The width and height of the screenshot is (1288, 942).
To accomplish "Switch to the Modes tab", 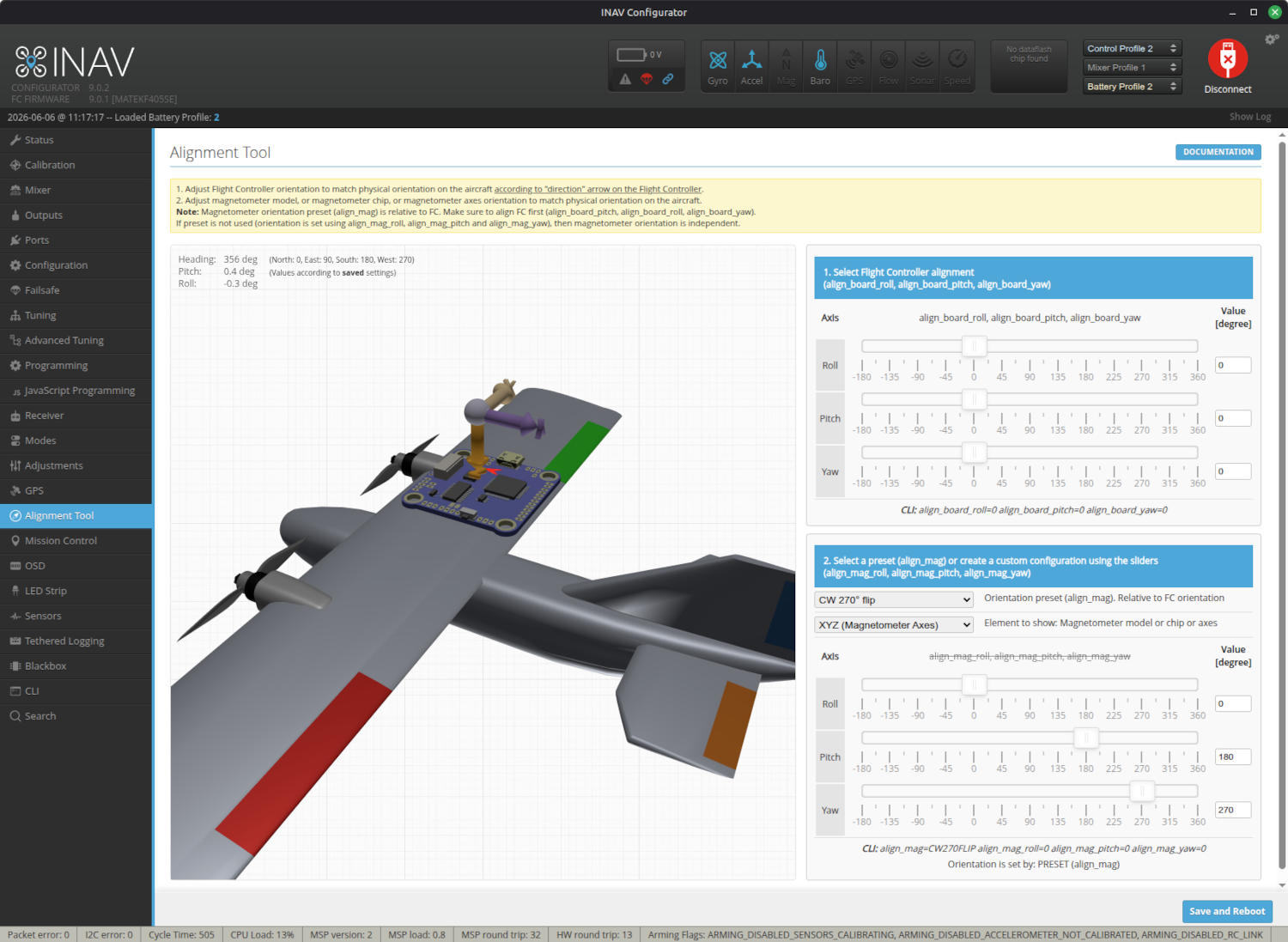I will (76, 441).
